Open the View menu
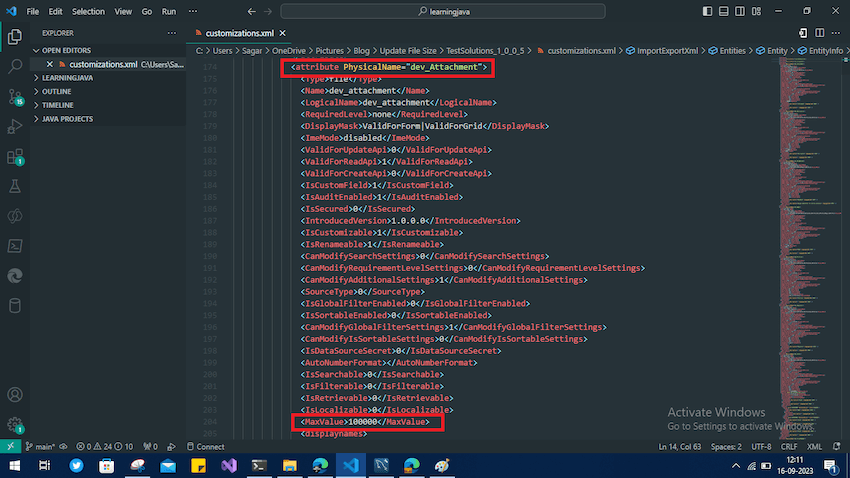The image size is (850, 478). [123, 11]
